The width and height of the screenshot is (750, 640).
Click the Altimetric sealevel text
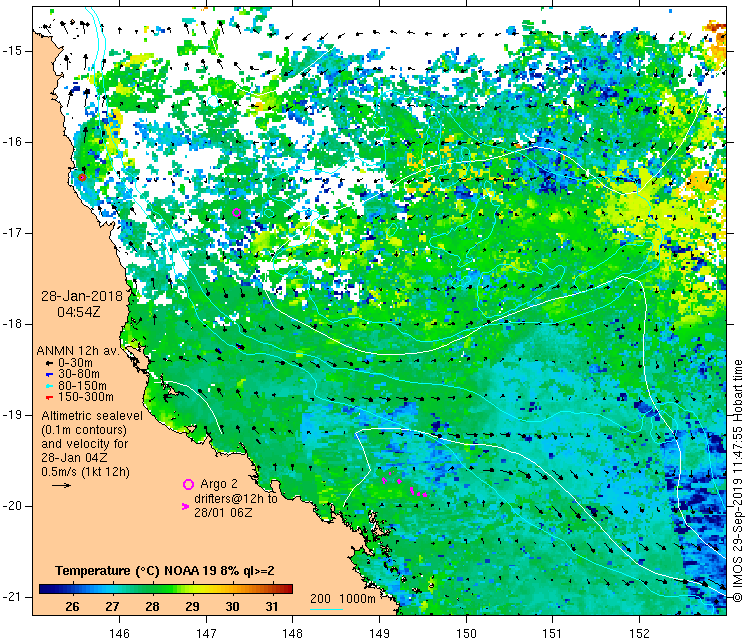coord(92,416)
